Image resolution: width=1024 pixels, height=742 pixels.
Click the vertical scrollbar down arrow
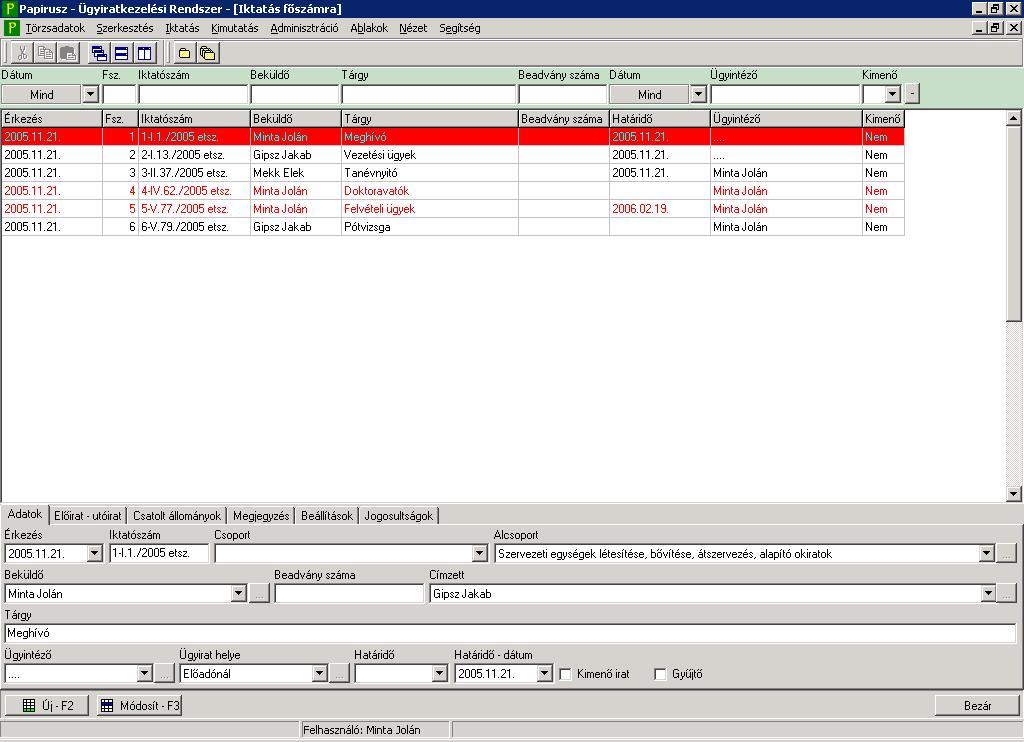[1014, 494]
